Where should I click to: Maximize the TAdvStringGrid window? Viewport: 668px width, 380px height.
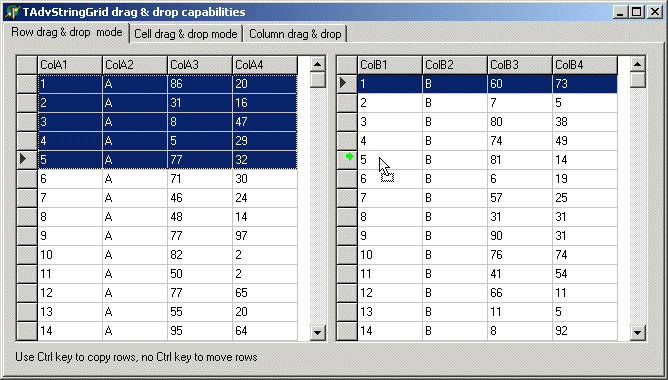(x=636, y=12)
